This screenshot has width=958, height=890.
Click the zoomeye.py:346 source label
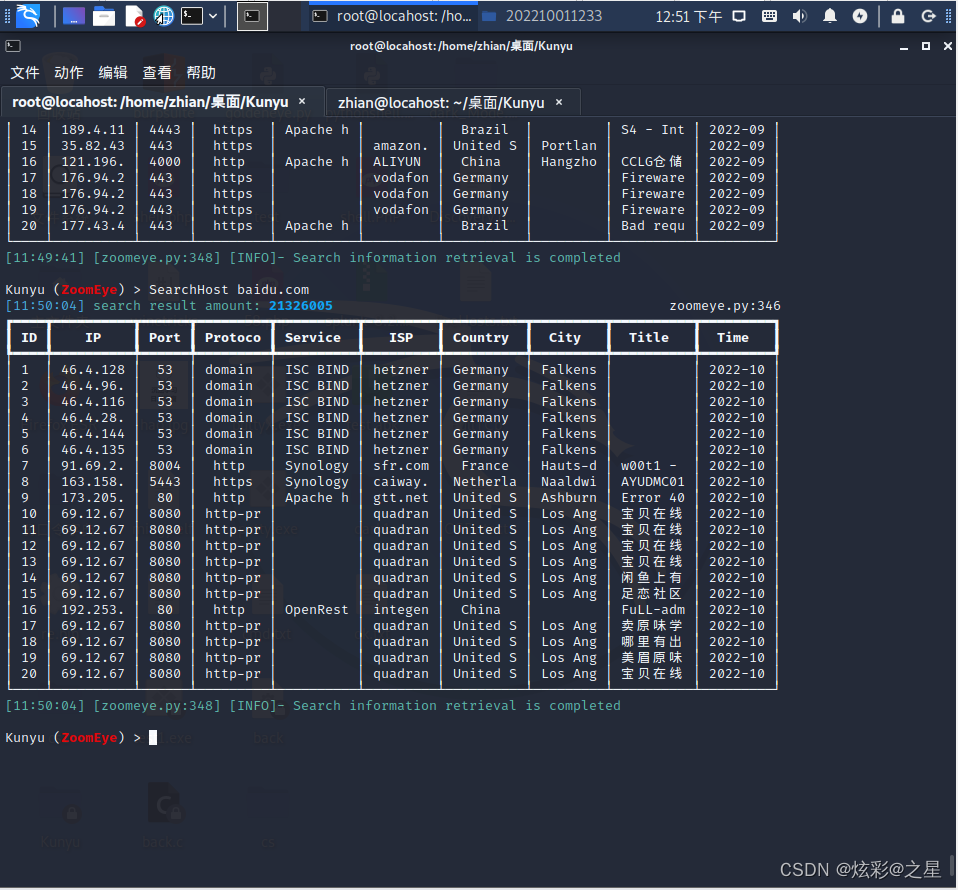coord(725,305)
